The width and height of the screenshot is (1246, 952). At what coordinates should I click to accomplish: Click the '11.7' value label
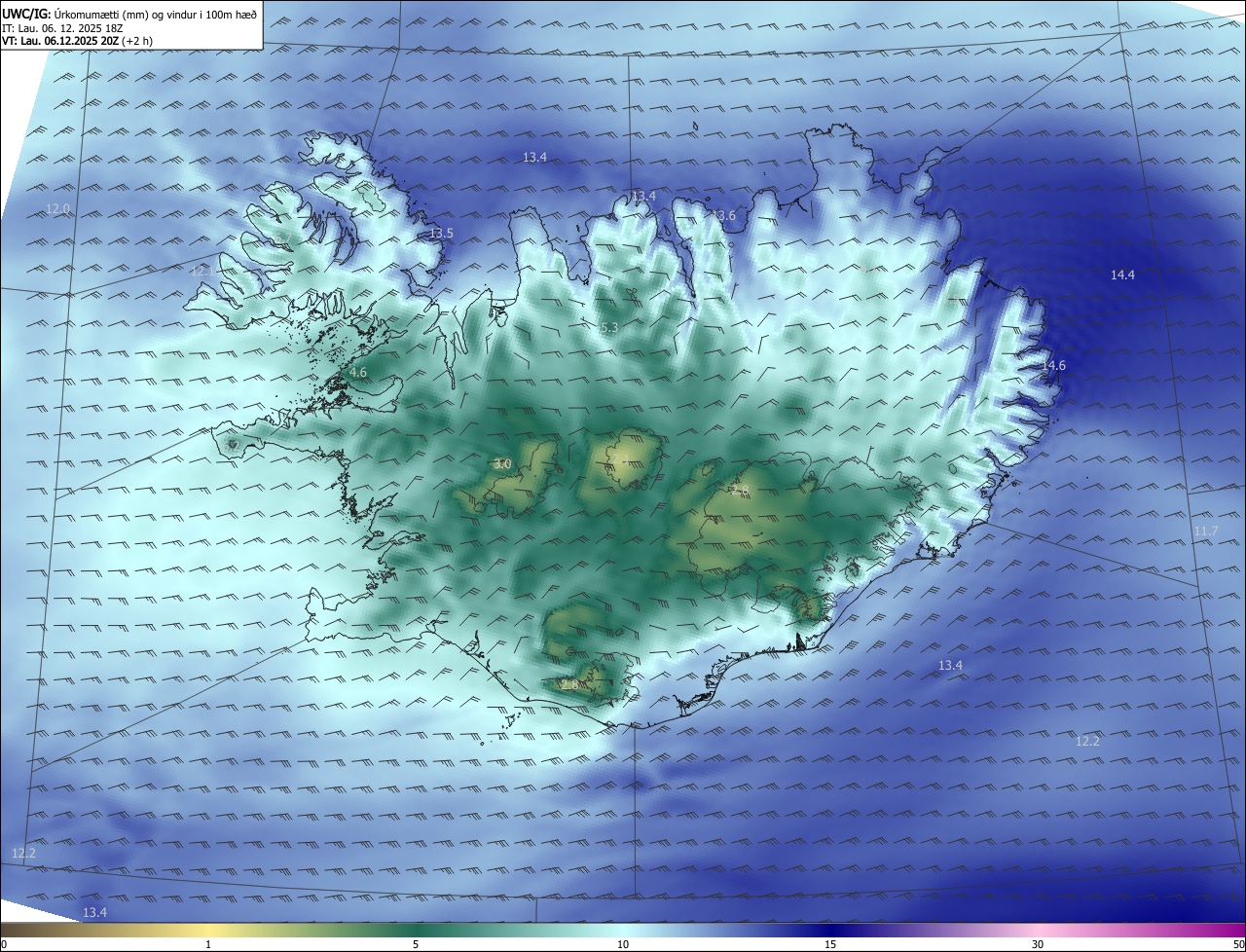click(x=1205, y=531)
